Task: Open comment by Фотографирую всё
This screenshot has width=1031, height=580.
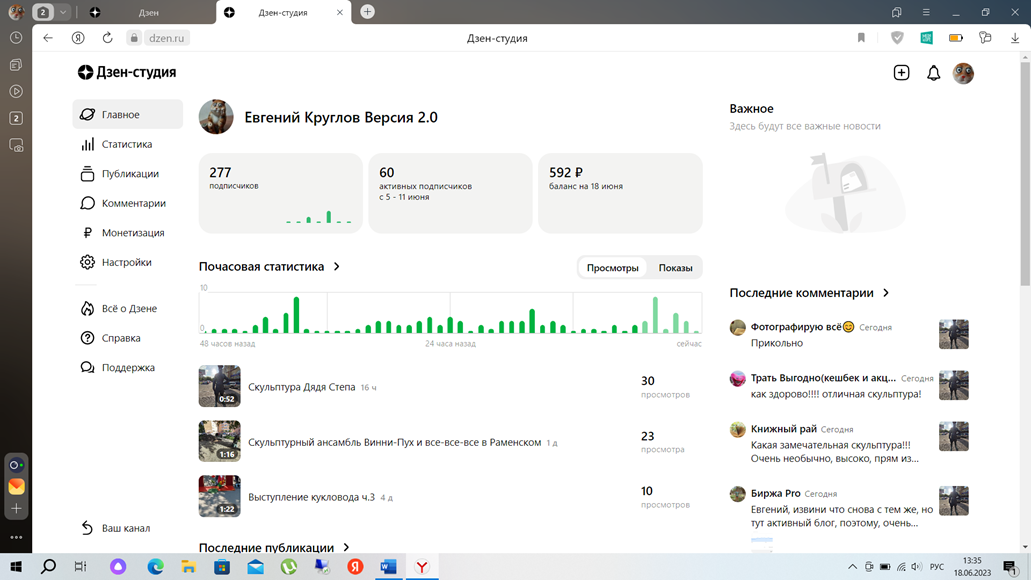Action: [849, 335]
